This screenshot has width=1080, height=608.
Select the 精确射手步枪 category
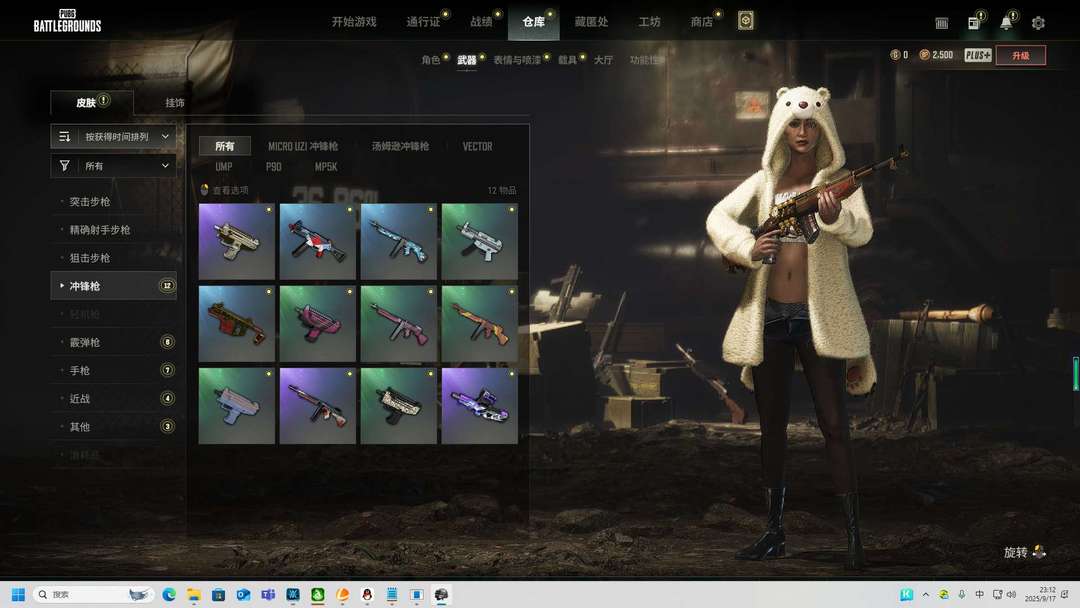114,230
